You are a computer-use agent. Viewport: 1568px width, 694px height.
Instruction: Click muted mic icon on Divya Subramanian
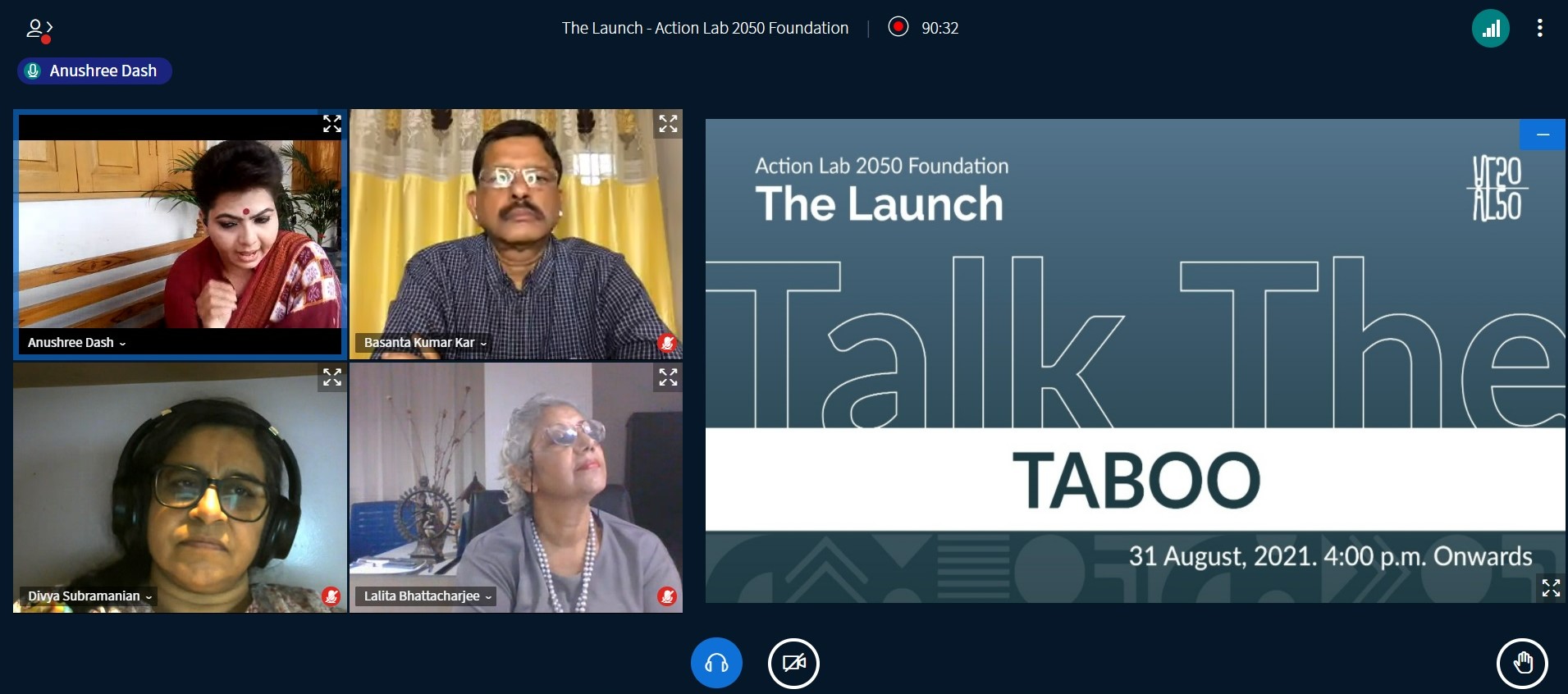(331, 596)
